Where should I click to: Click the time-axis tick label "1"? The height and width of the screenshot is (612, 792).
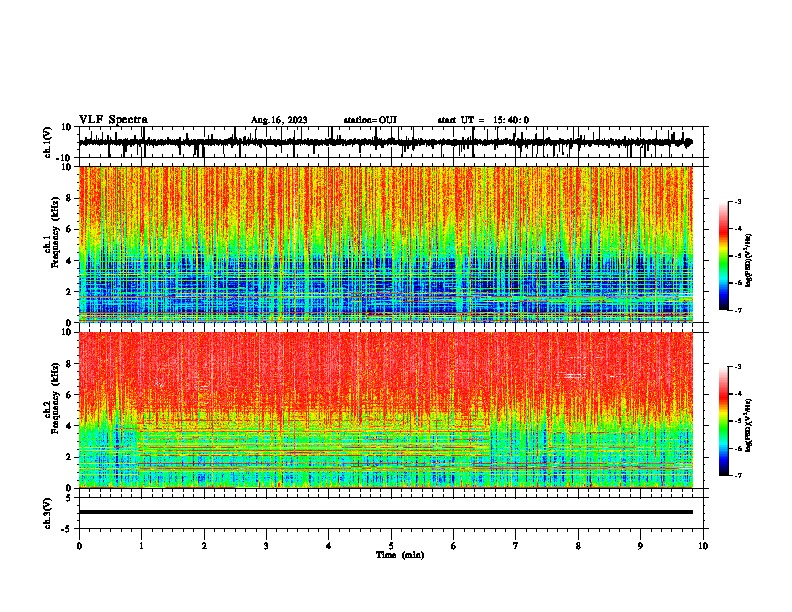coord(141,546)
